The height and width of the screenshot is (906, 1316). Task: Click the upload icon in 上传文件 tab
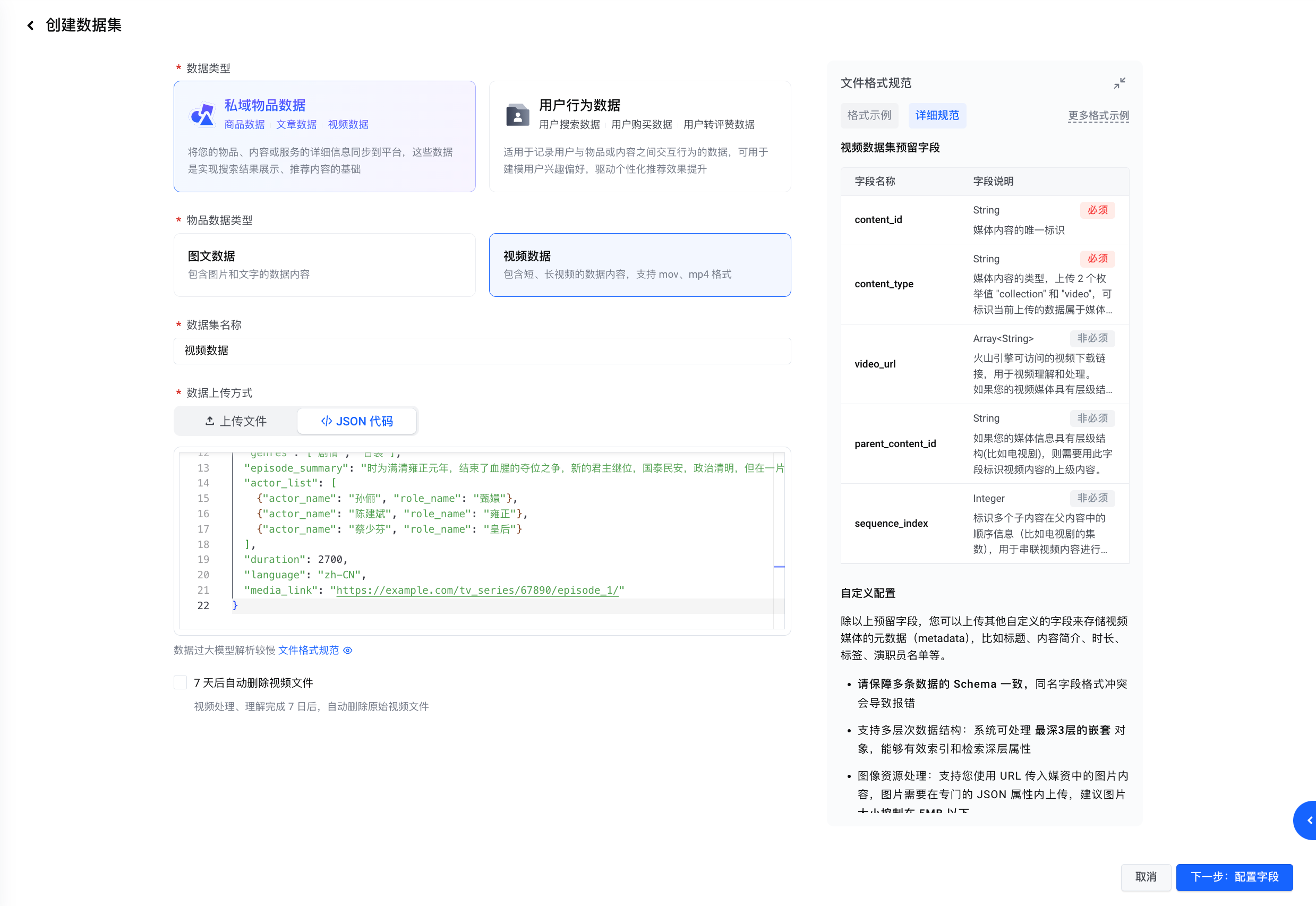tap(210, 421)
